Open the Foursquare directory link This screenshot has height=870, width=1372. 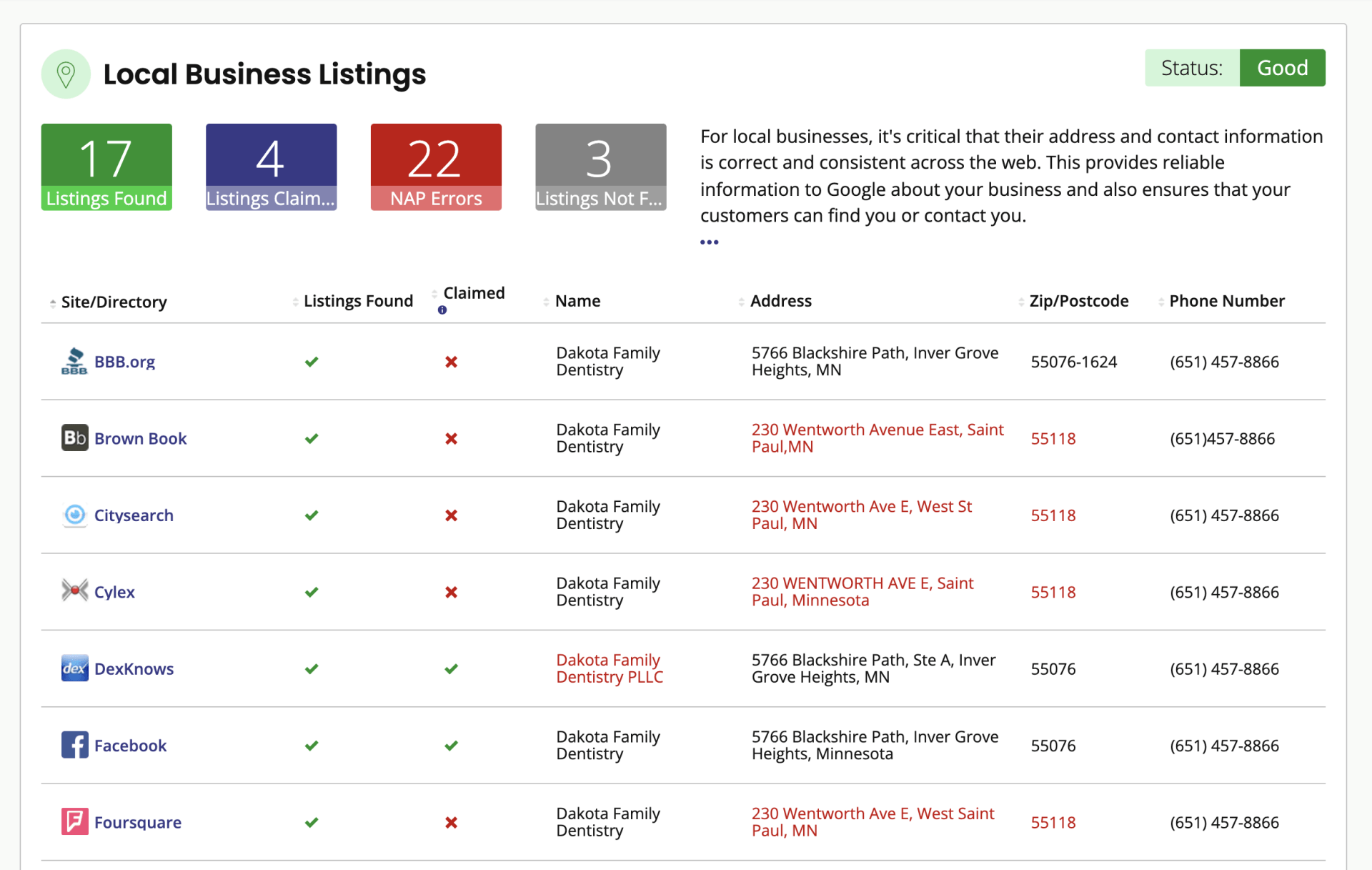point(138,822)
